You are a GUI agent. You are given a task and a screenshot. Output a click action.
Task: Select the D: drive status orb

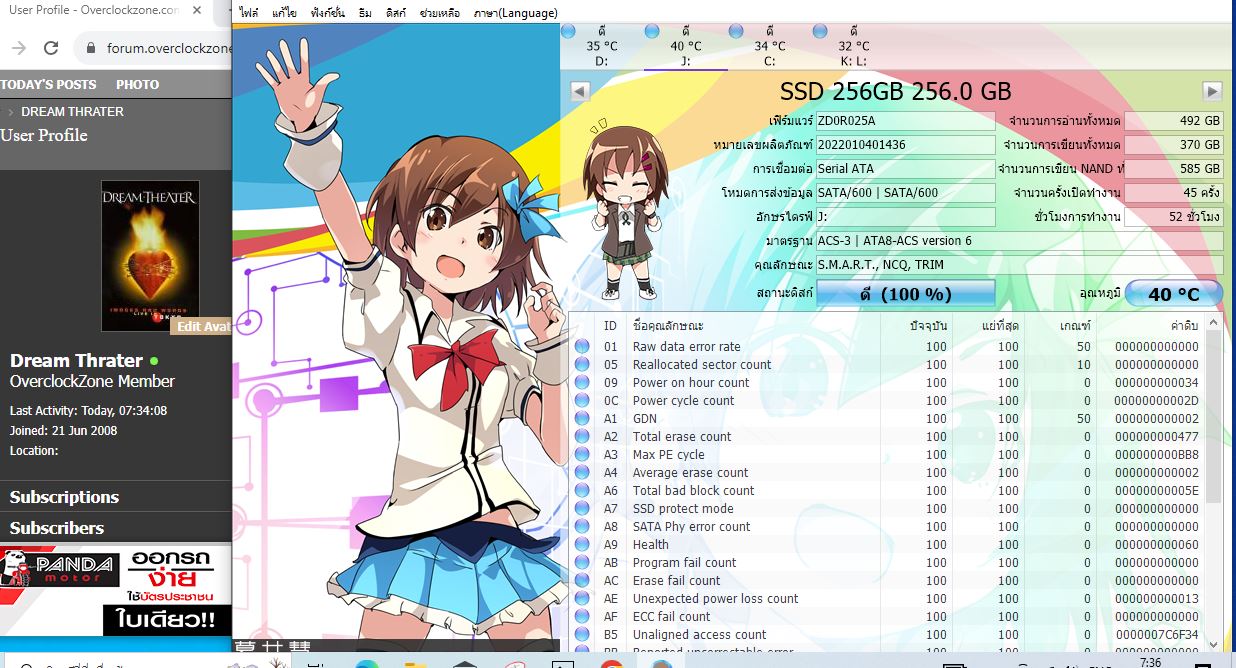[568, 31]
